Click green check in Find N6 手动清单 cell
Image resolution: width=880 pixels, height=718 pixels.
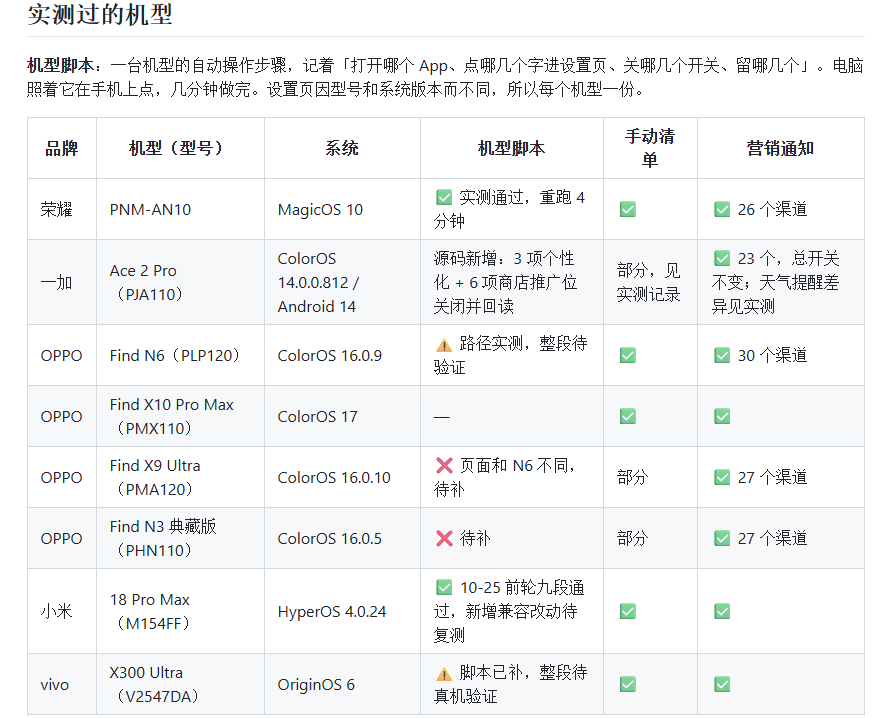(x=627, y=355)
